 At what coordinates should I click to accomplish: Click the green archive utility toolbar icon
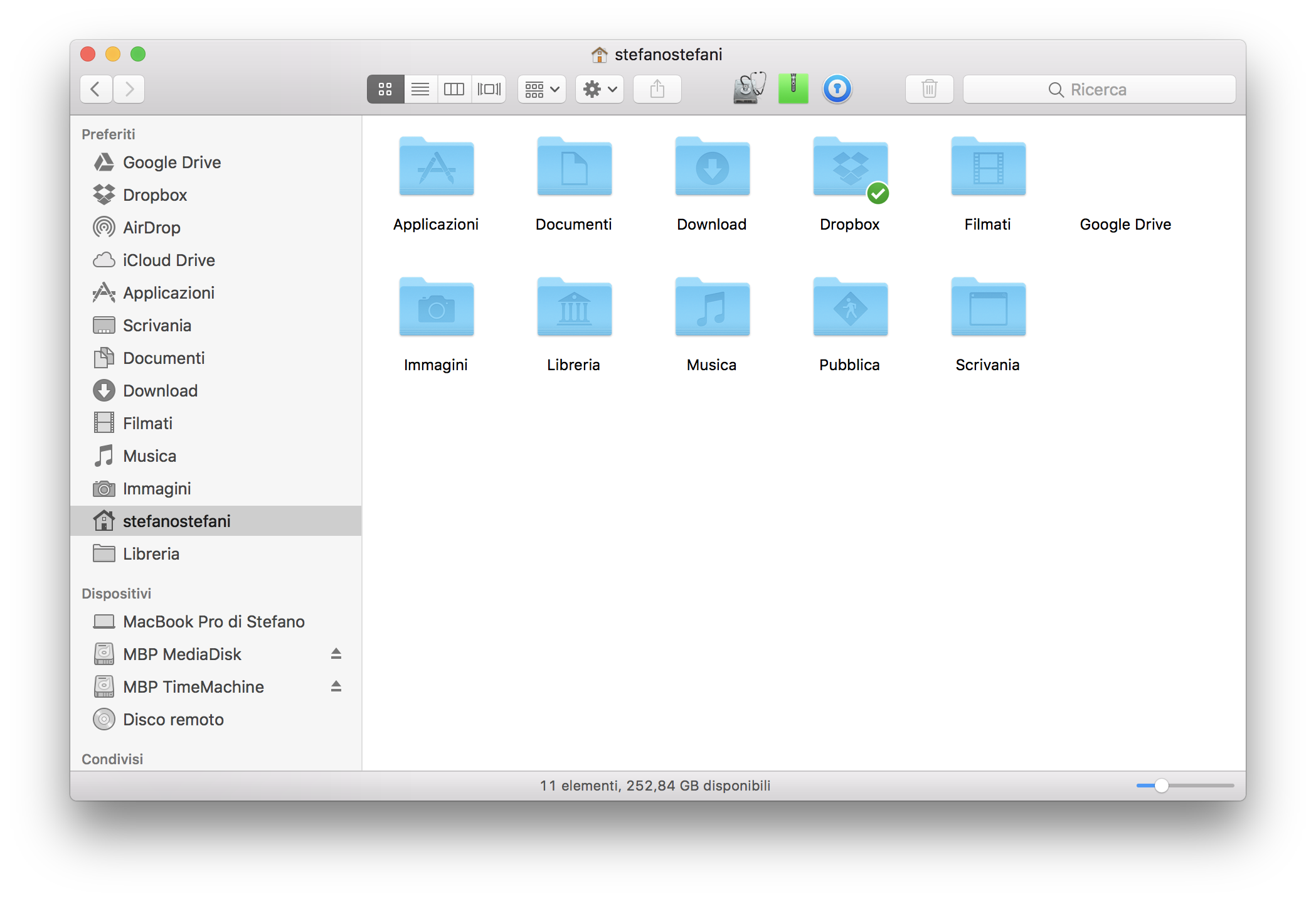(793, 88)
